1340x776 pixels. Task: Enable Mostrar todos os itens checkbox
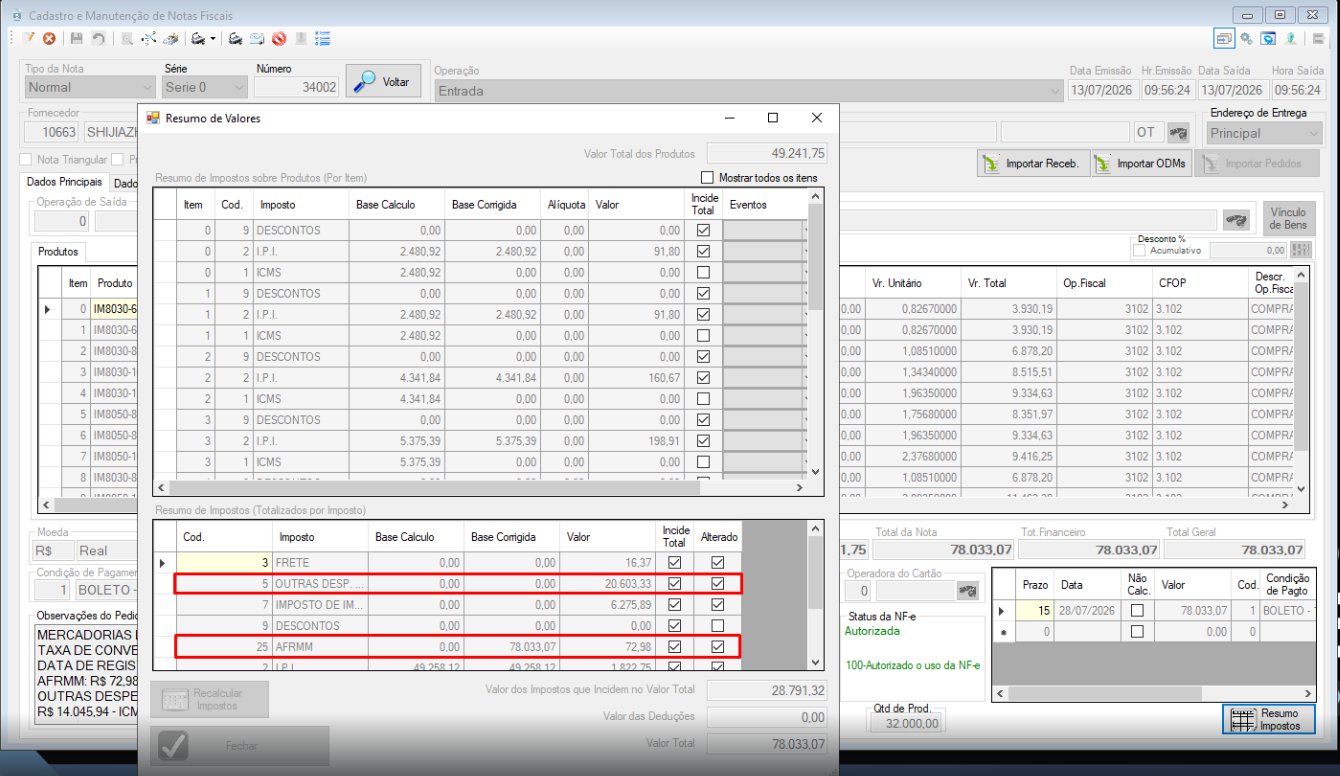pos(708,178)
